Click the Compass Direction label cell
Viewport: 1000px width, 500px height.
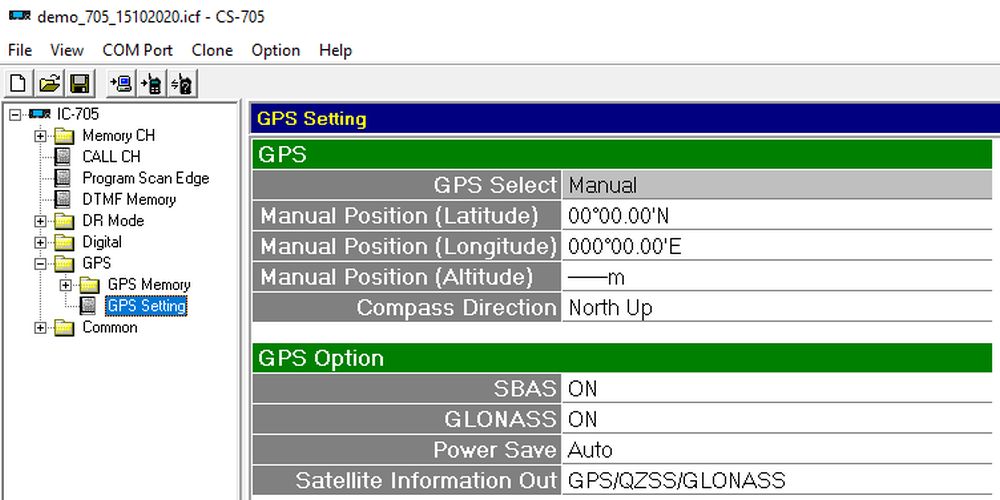tap(407, 307)
